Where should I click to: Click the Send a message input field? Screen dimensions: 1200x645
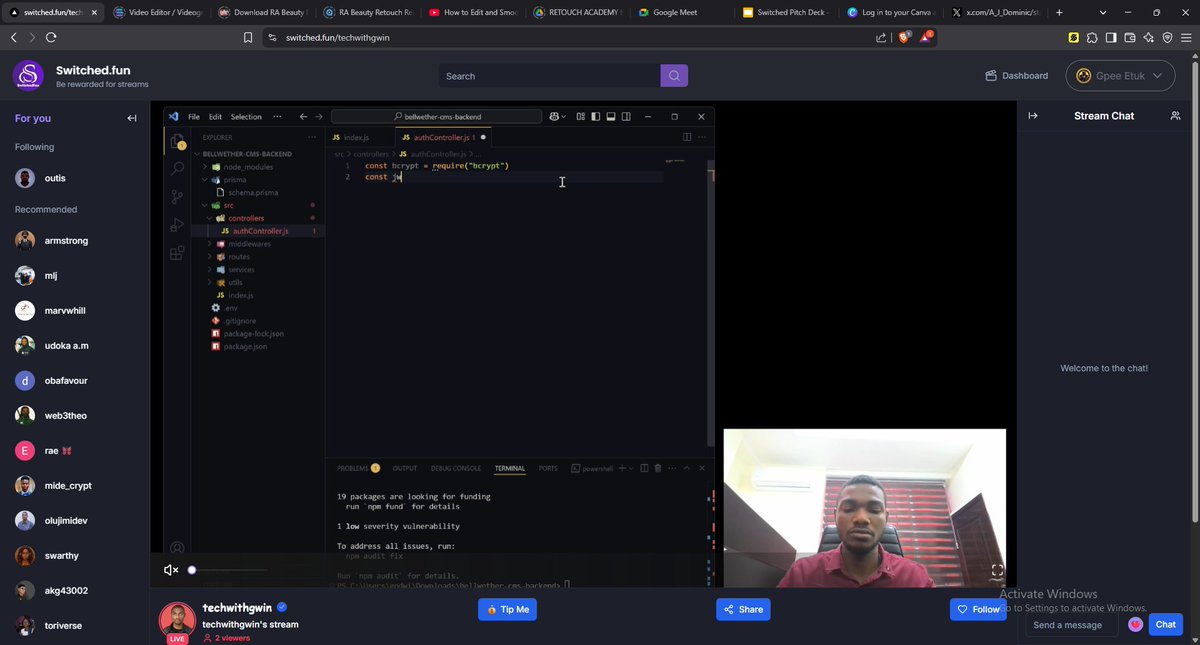click(1073, 625)
